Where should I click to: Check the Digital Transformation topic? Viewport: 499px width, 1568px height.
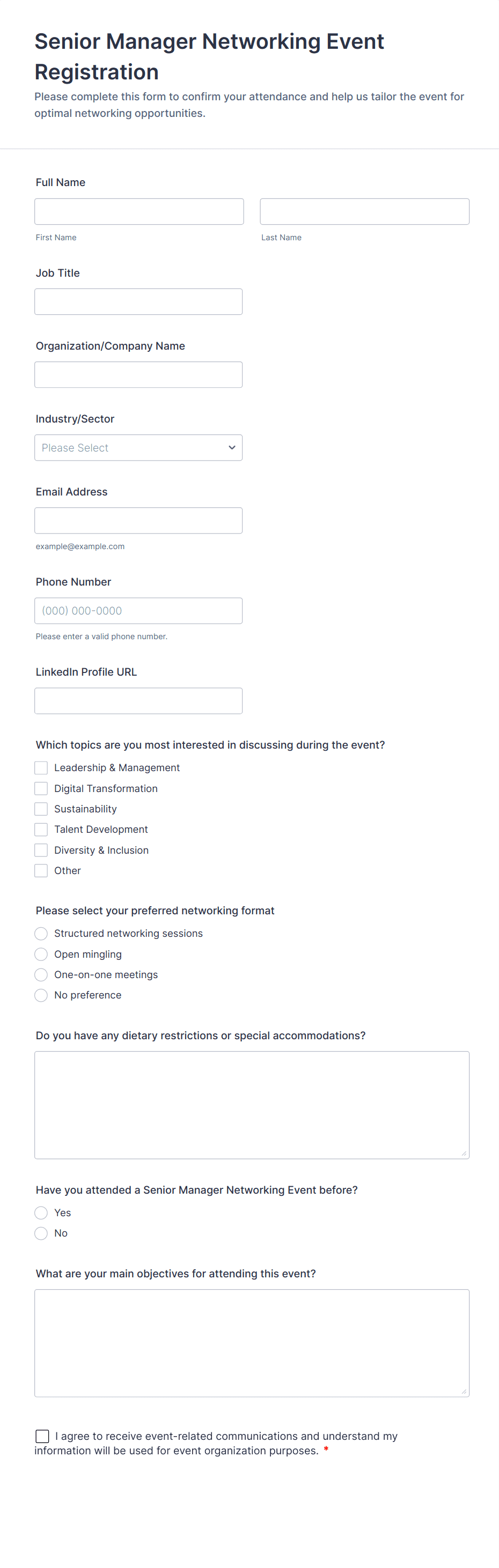[41, 788]
